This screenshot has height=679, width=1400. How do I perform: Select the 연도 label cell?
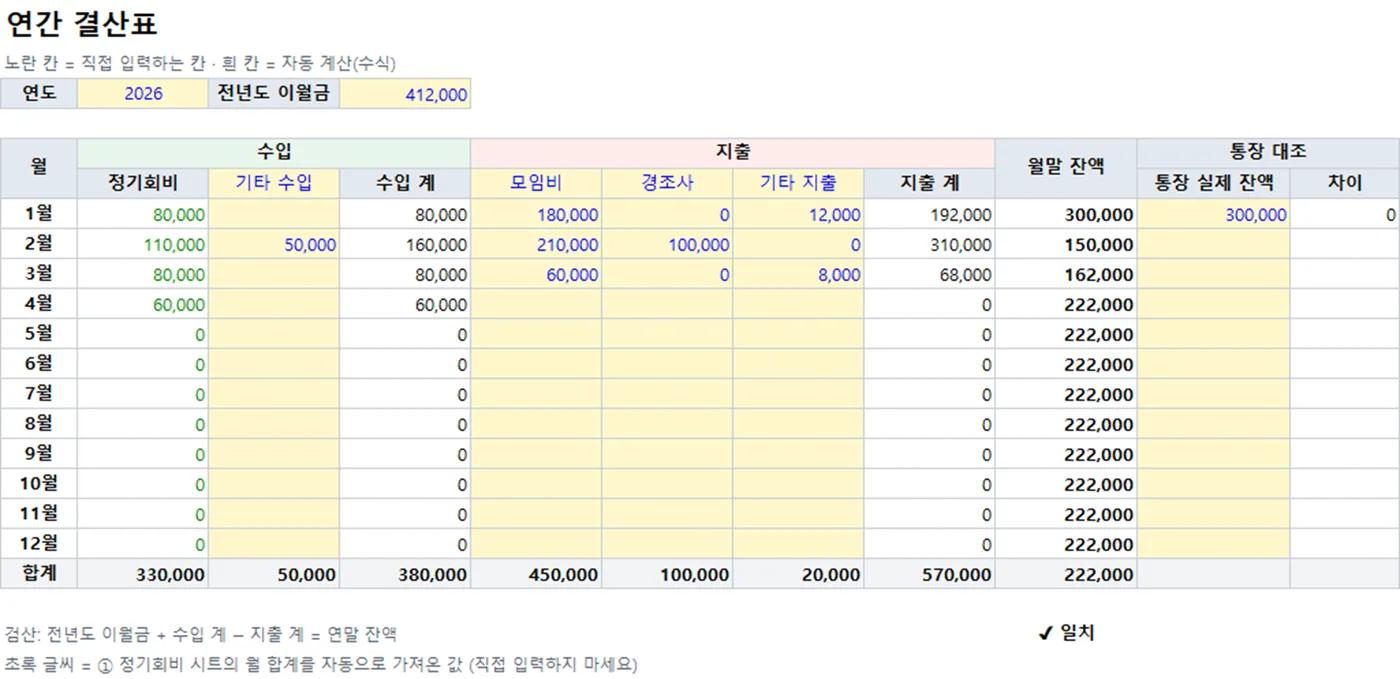coord(39,94)
